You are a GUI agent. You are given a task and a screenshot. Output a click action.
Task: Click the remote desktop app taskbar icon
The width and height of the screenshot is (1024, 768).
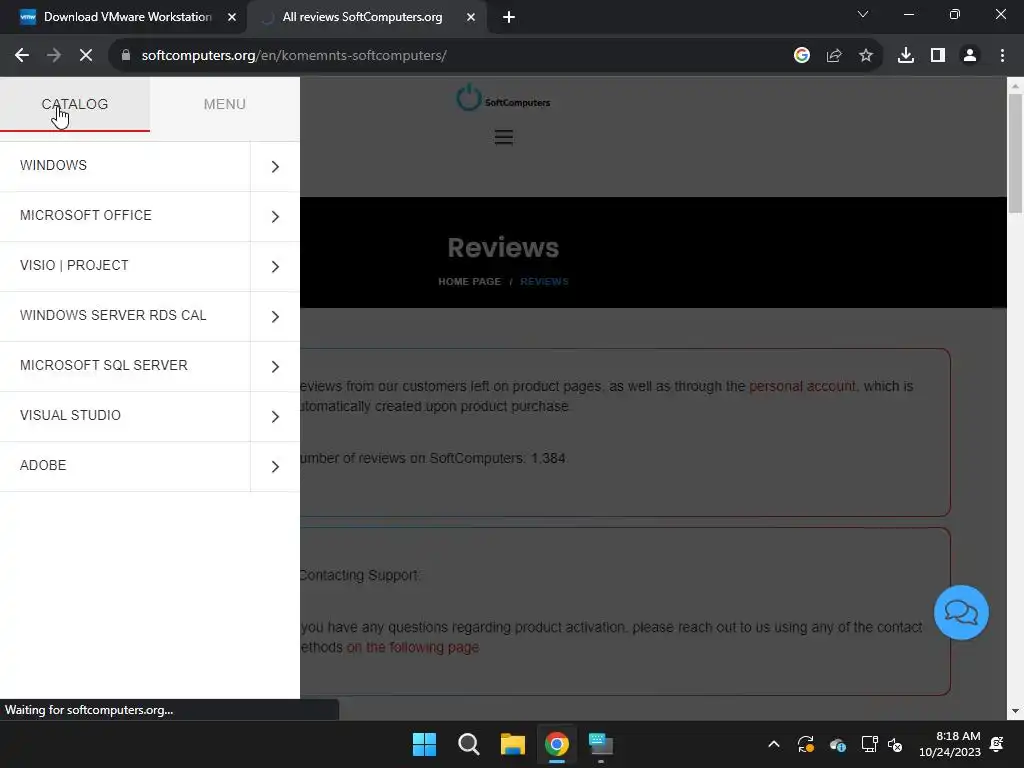601,744
